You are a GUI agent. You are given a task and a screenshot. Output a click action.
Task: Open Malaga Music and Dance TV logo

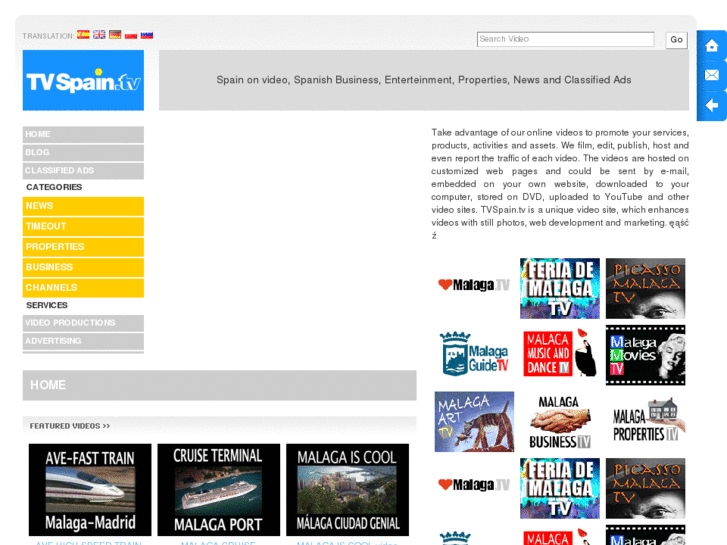click(560, 353)
